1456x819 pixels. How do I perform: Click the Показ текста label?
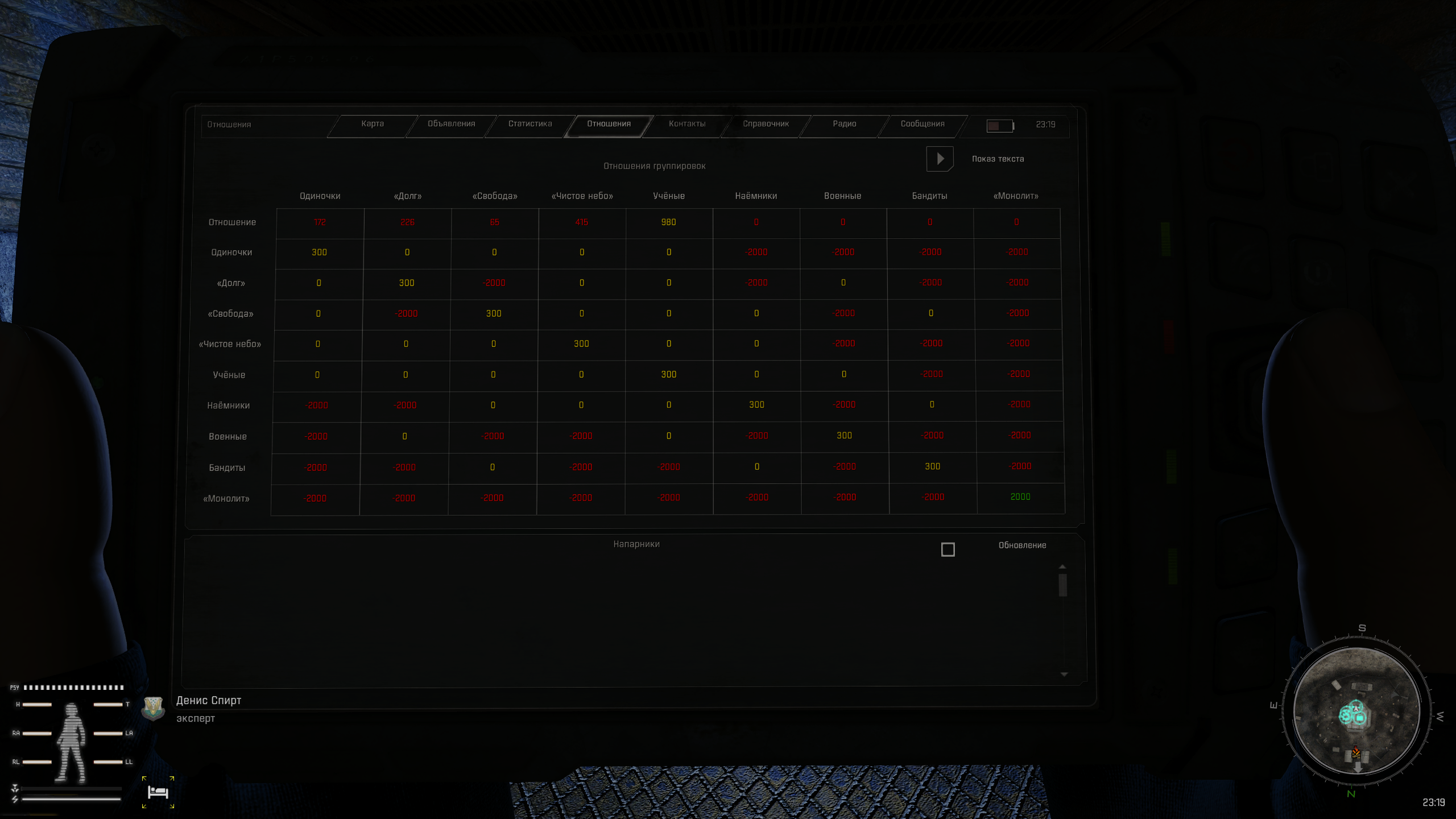pyautogui.click(x=998, y=159)
